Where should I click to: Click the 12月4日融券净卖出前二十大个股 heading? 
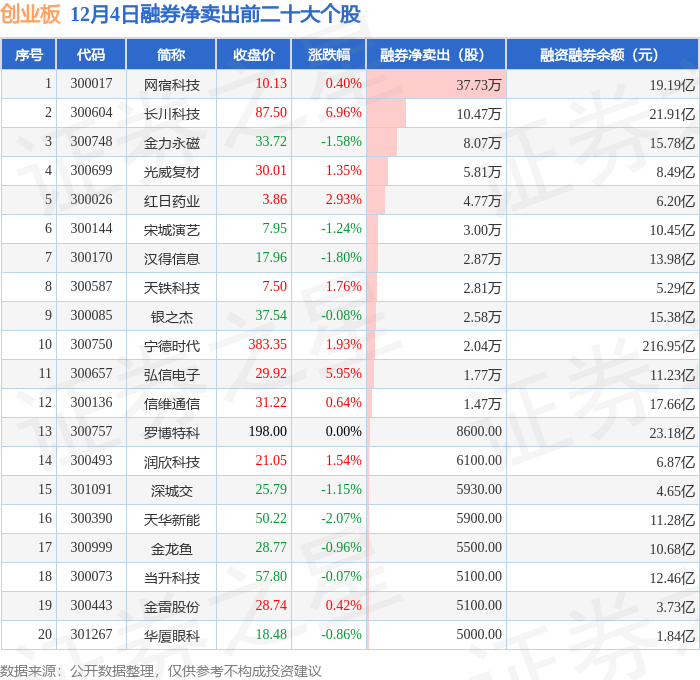point(215,14)
